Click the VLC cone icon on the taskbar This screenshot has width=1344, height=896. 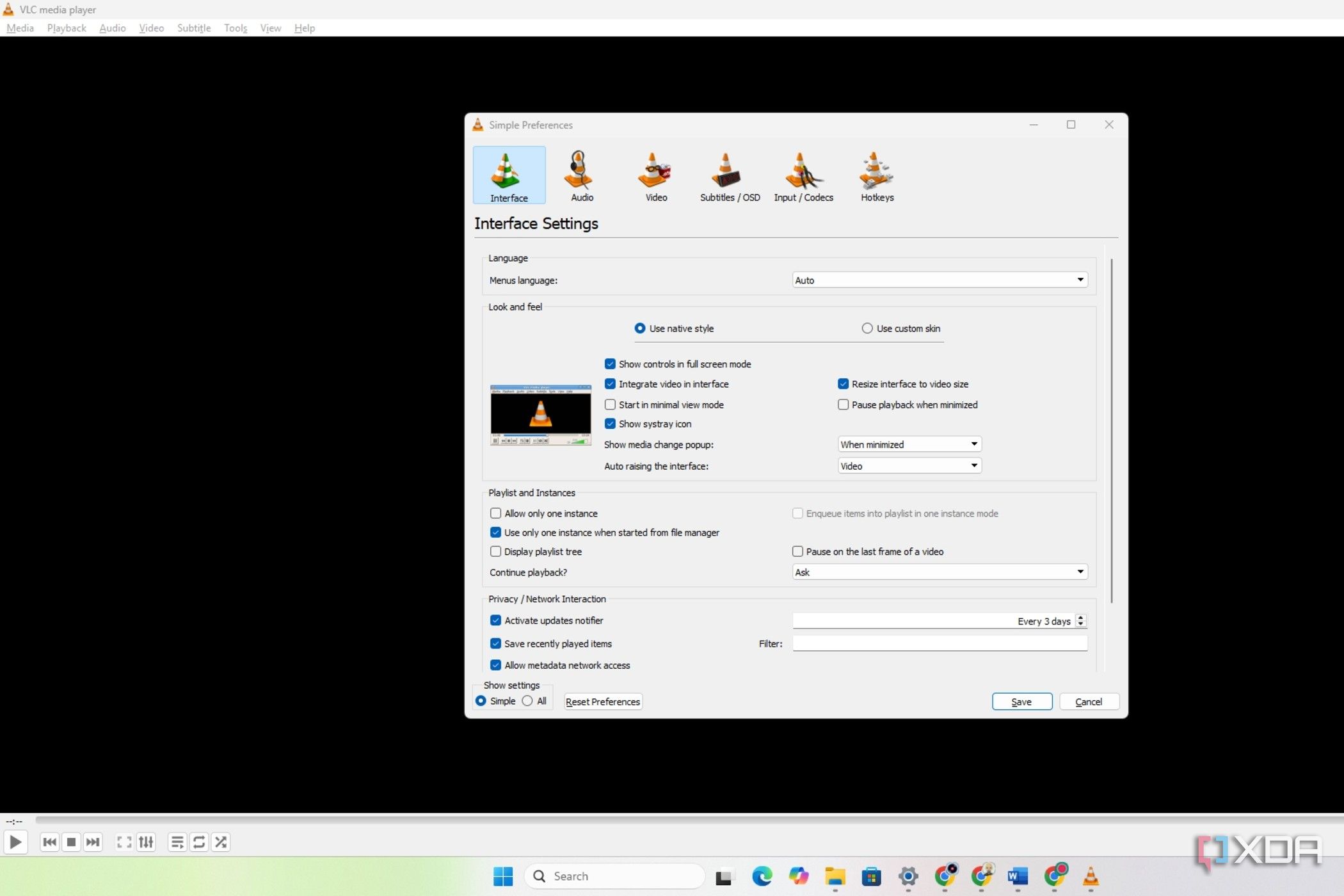1091,876
